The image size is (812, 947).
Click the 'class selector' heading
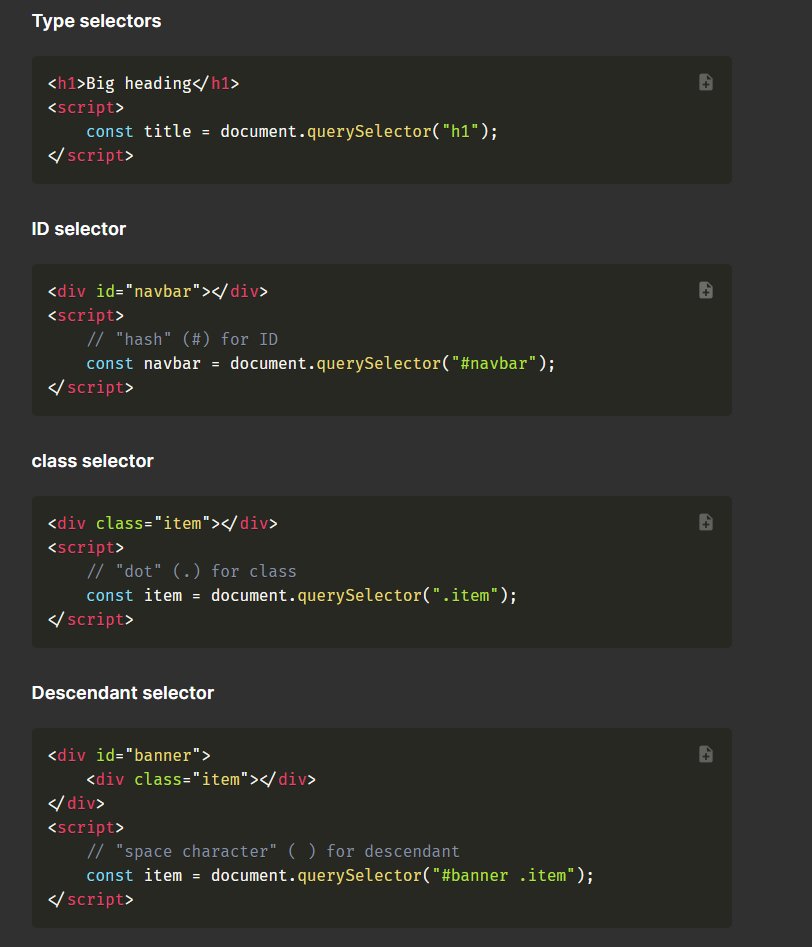pyautogui.click(x=92, y=461)
